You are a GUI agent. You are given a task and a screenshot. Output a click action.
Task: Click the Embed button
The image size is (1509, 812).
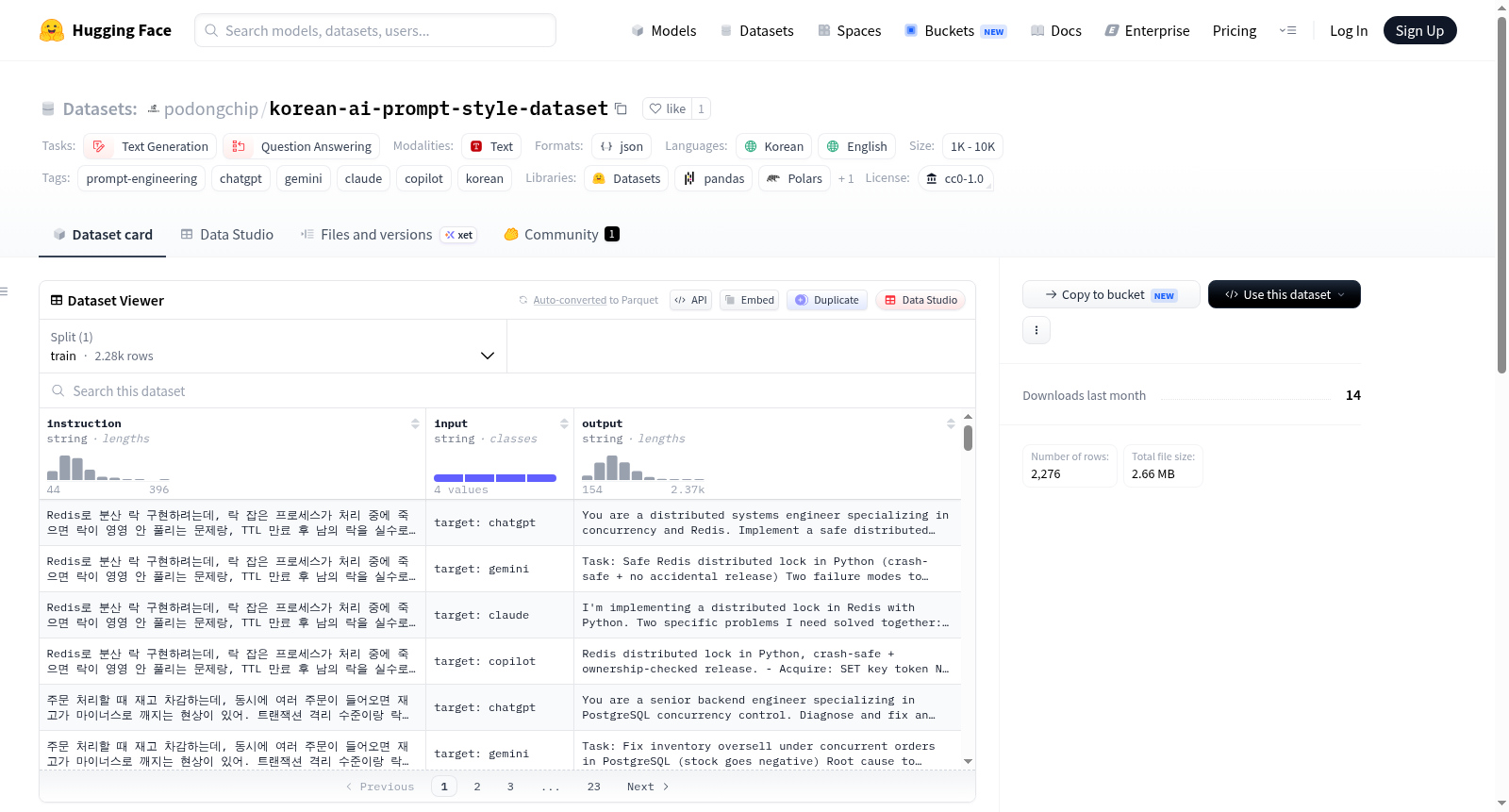click(x=749, y=300)
